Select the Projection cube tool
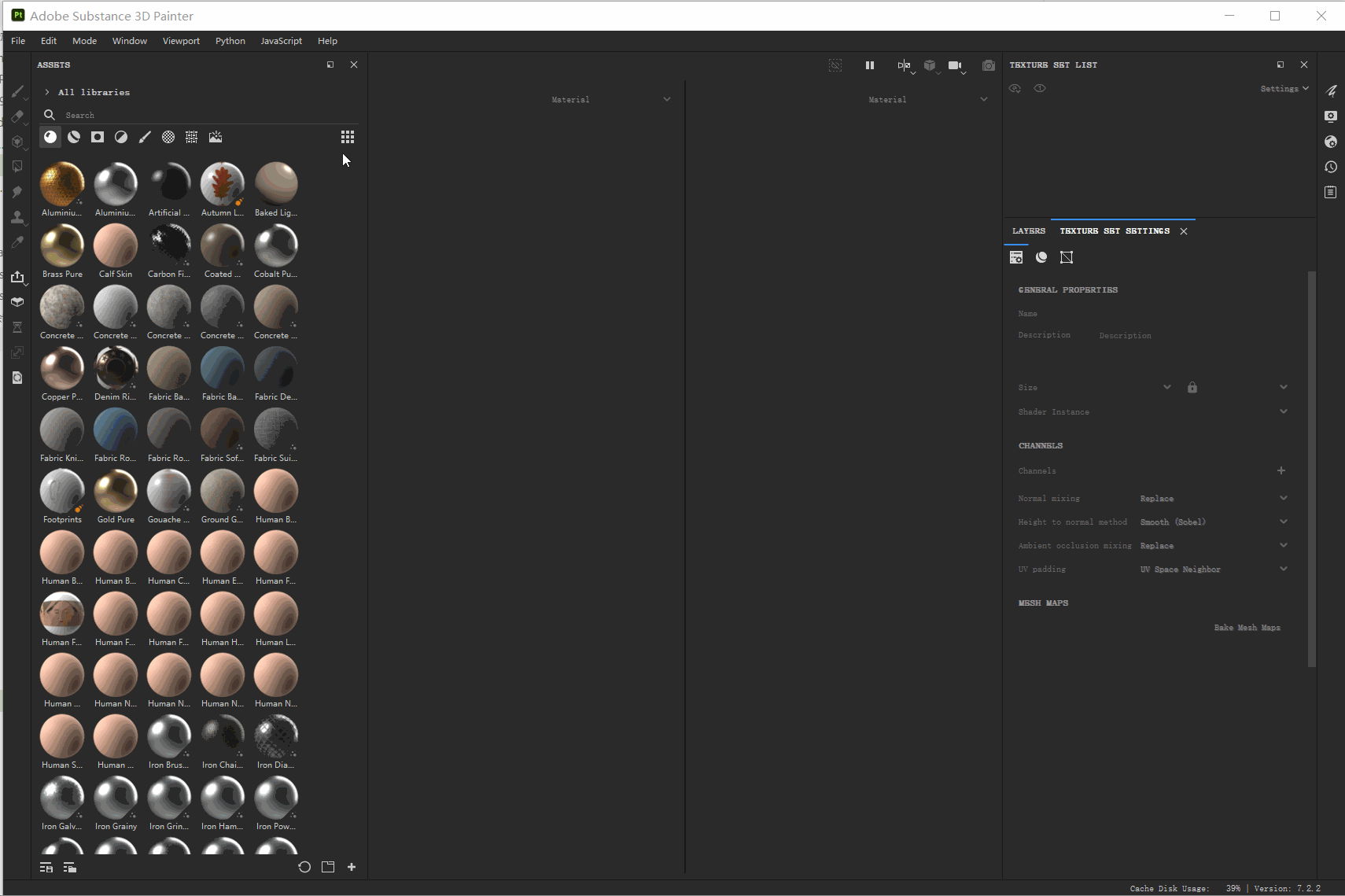 (x=17, y=142)
